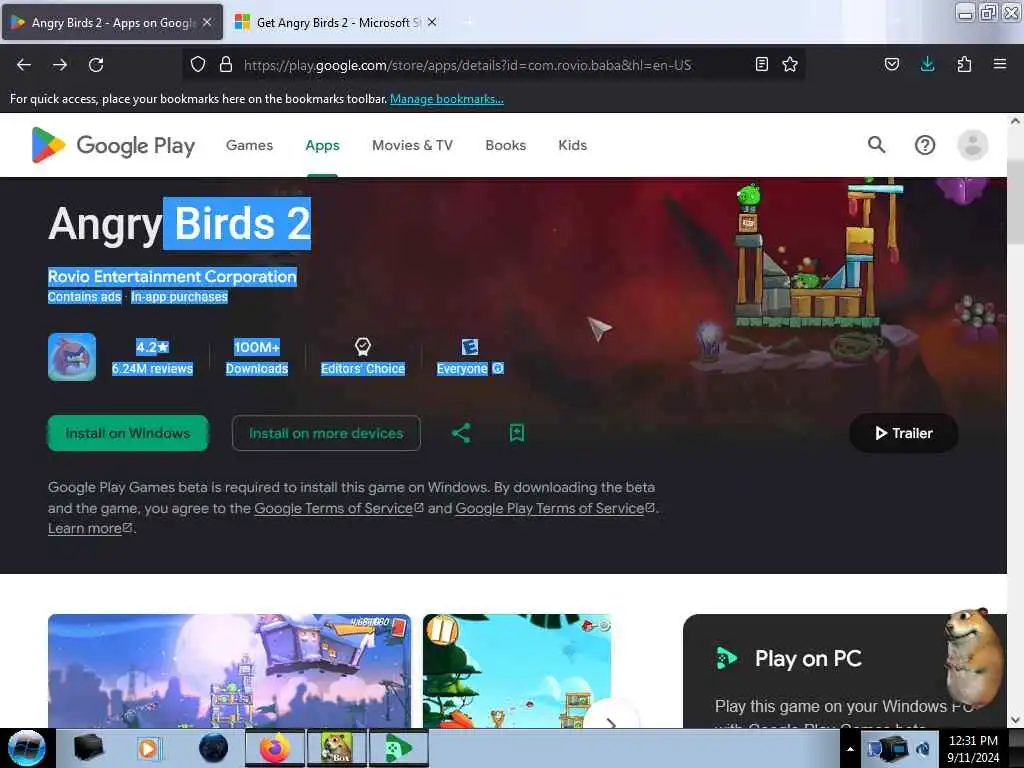
Task: Open tracking protection shield icon
Action: pyautogui.click(x=198, y=64)
